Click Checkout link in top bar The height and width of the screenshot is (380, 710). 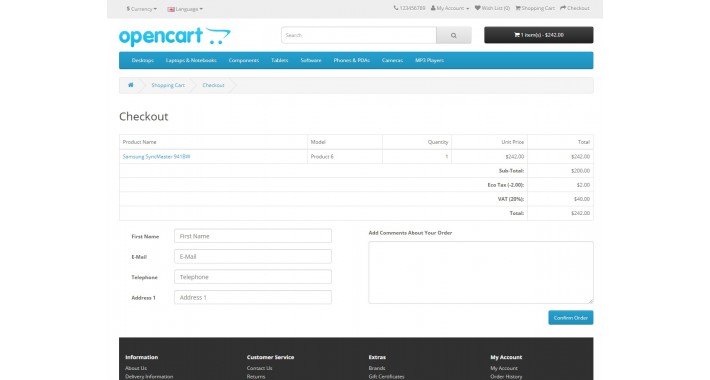click(575, 8)
